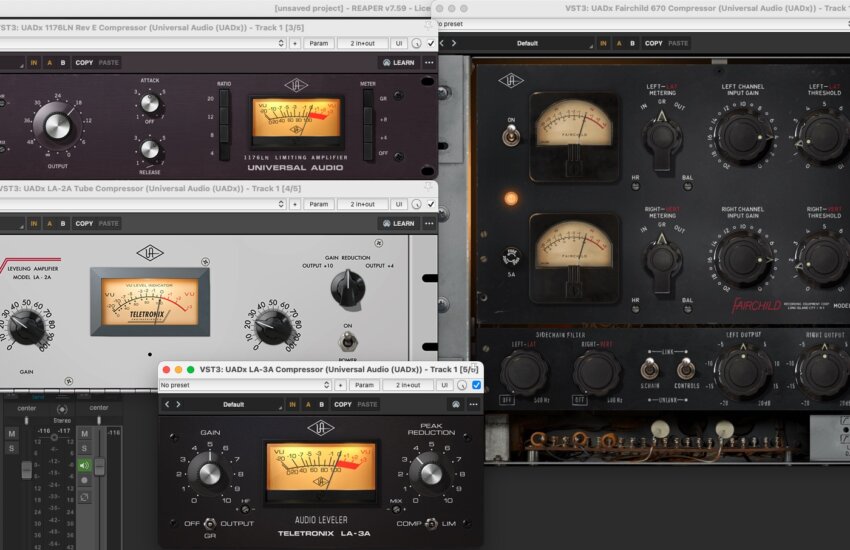This screenshot has height=550, width=850.
Task: Click COPY on the LA-3A toolbar
Action: click(x=342, y=404)
